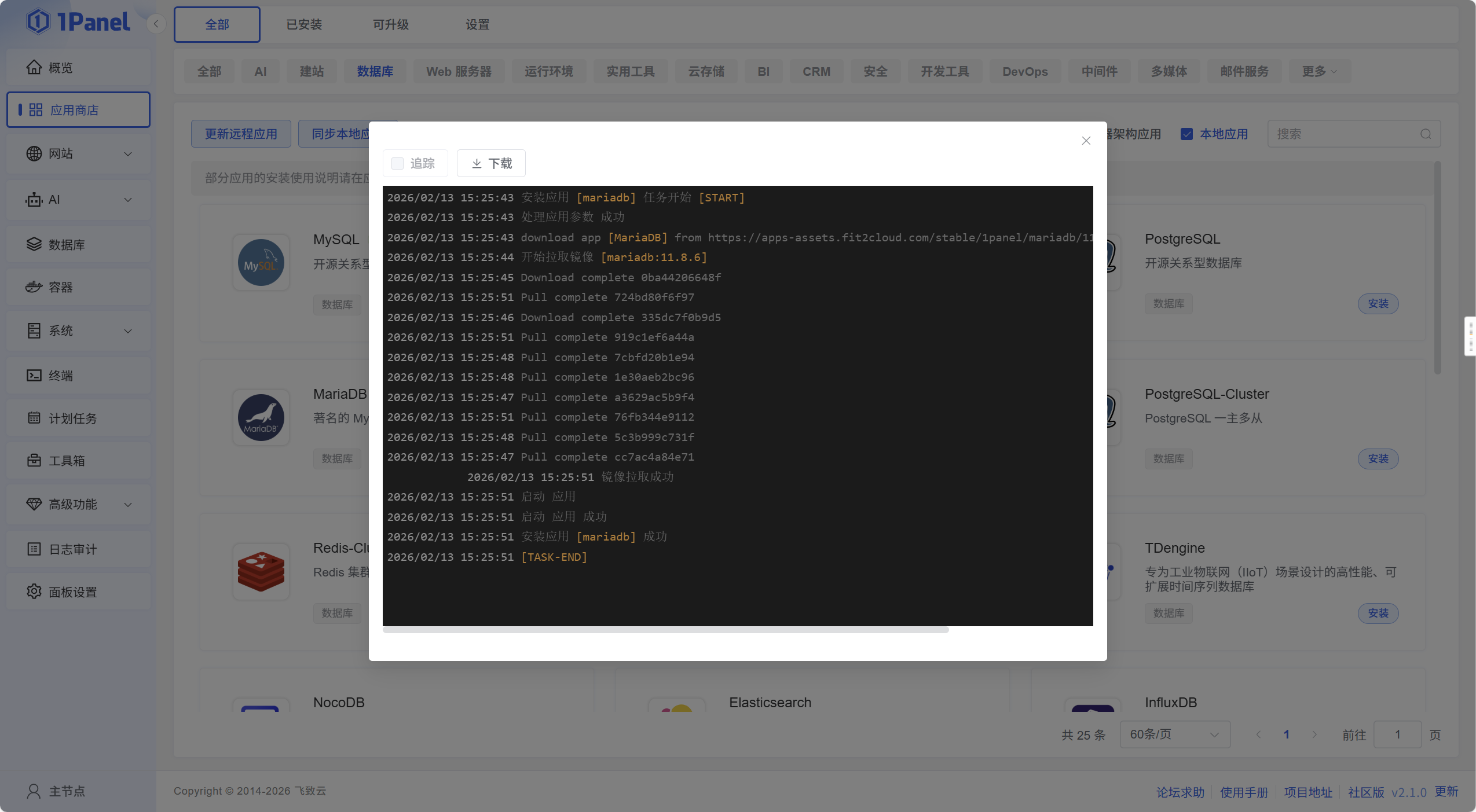Open the 容器 containers docker icon
Screen dimensions: 1476x812
[x=34, y=287]
